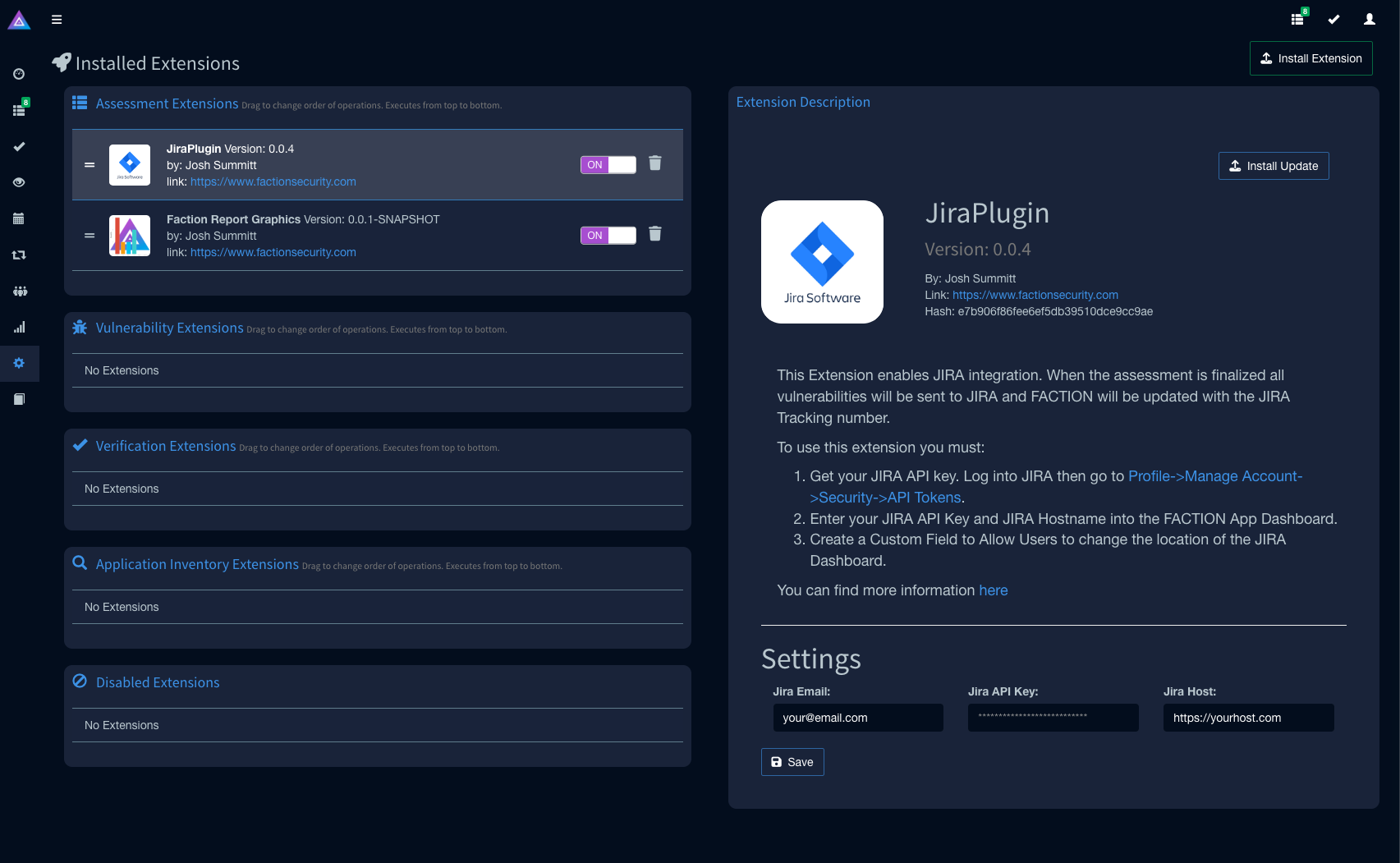Click 'No Extensions' under Disabled Extensions

[x=122, y=725]
